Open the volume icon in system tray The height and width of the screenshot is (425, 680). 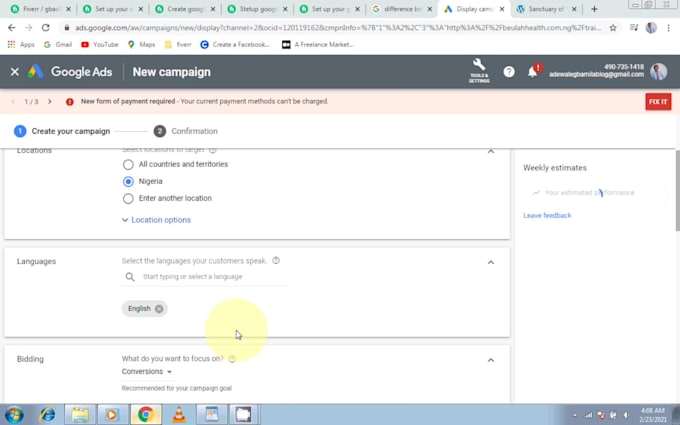(626, 415)
